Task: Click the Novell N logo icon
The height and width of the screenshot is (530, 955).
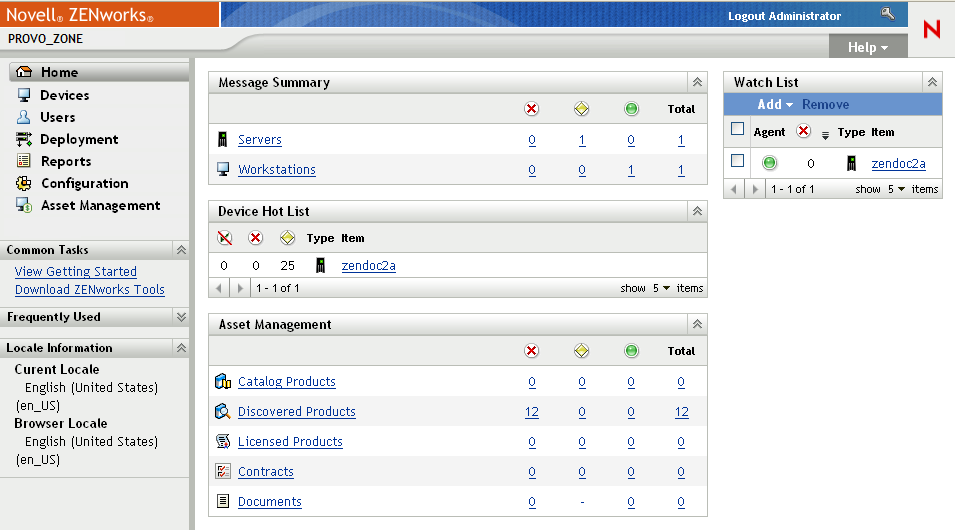Action: (931, 29)
